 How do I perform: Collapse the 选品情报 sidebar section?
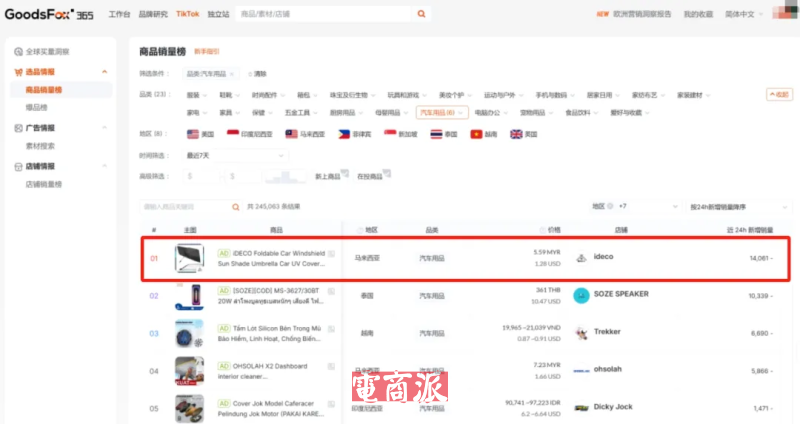[x=104, y=72]
